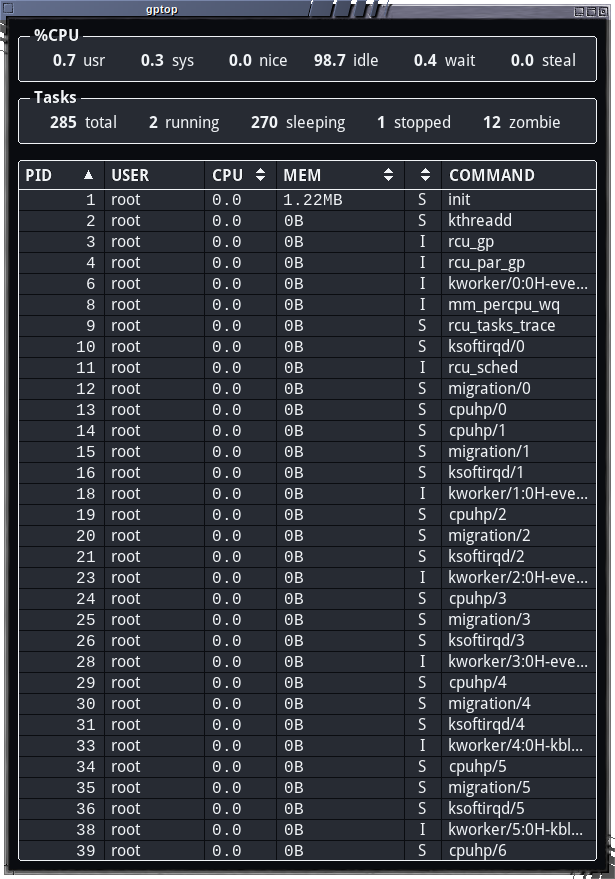615x879 pixels.
Task: Click the COMMAND column header
Action: pos(519,175)
